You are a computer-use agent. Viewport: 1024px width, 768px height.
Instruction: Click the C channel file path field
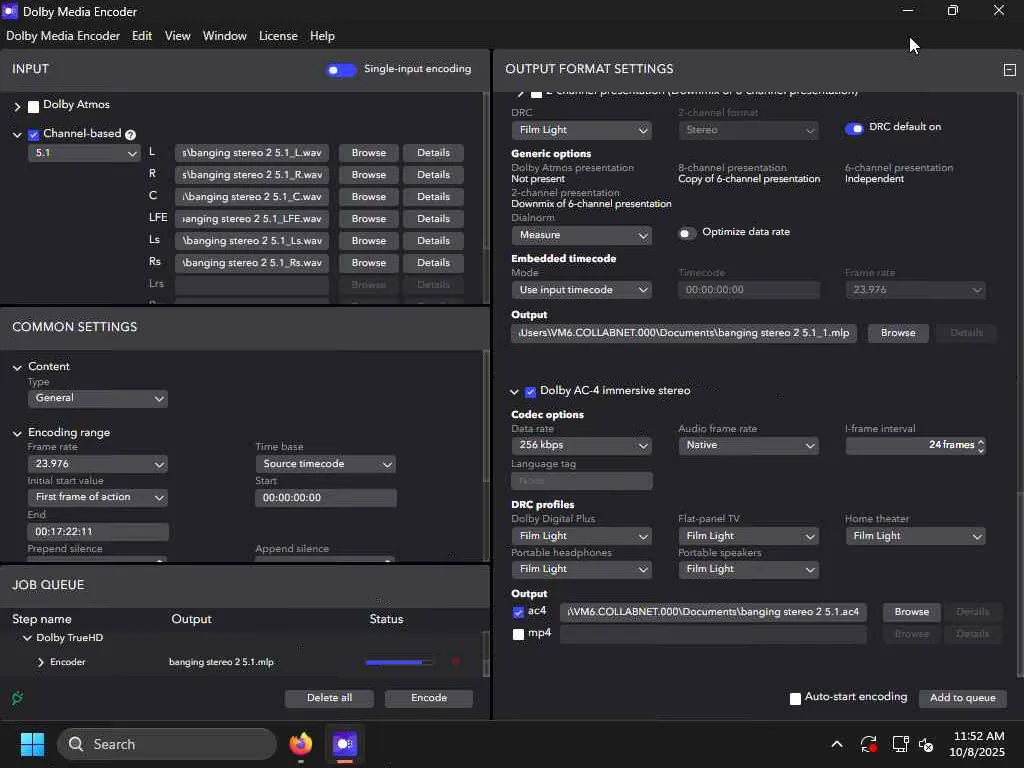pos(251,197)
